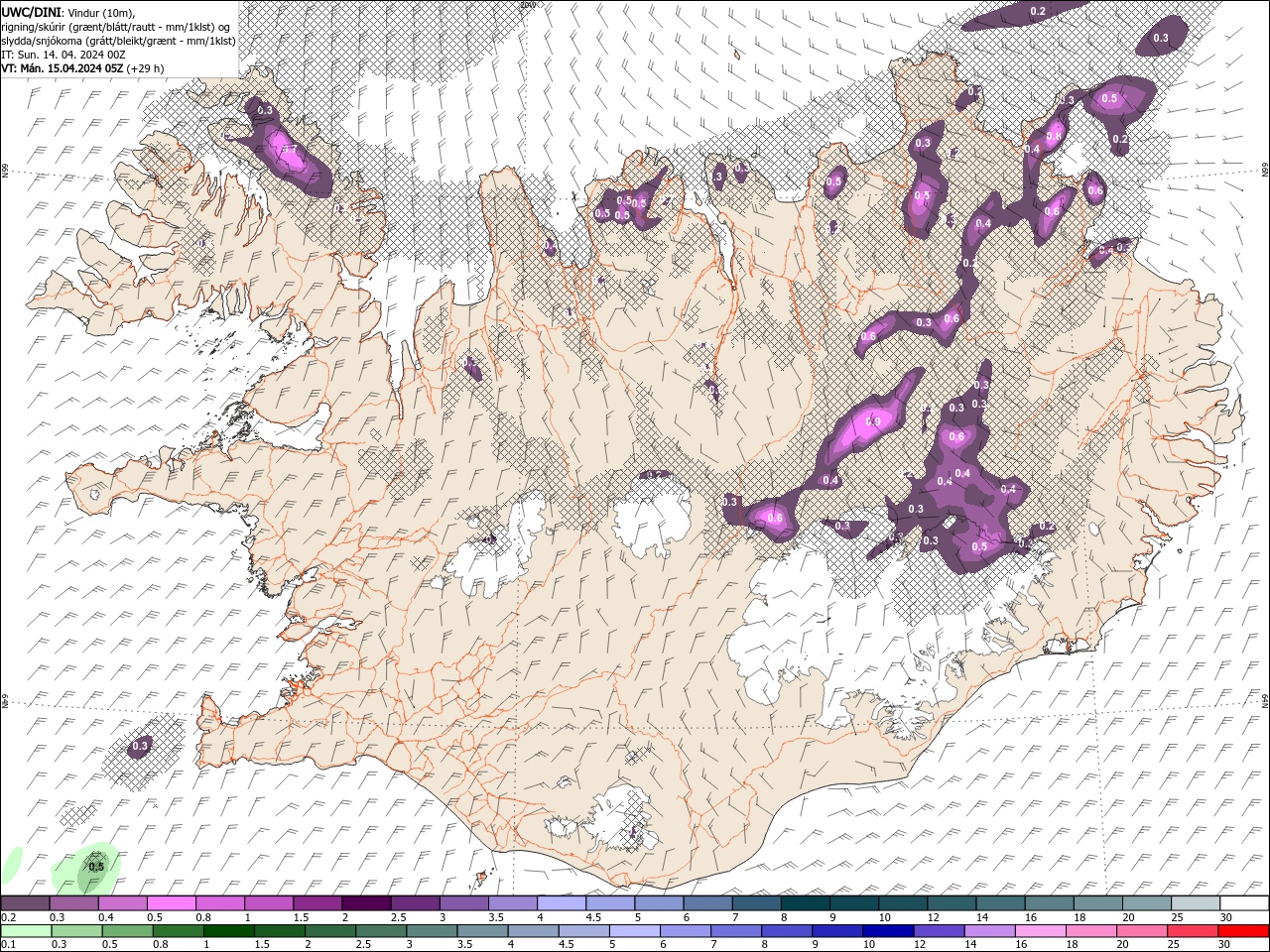This screenshot has width=1270, height=952.
Task: Click the '0.7' value in the Westfjords snow area
Action: (289, 149)
